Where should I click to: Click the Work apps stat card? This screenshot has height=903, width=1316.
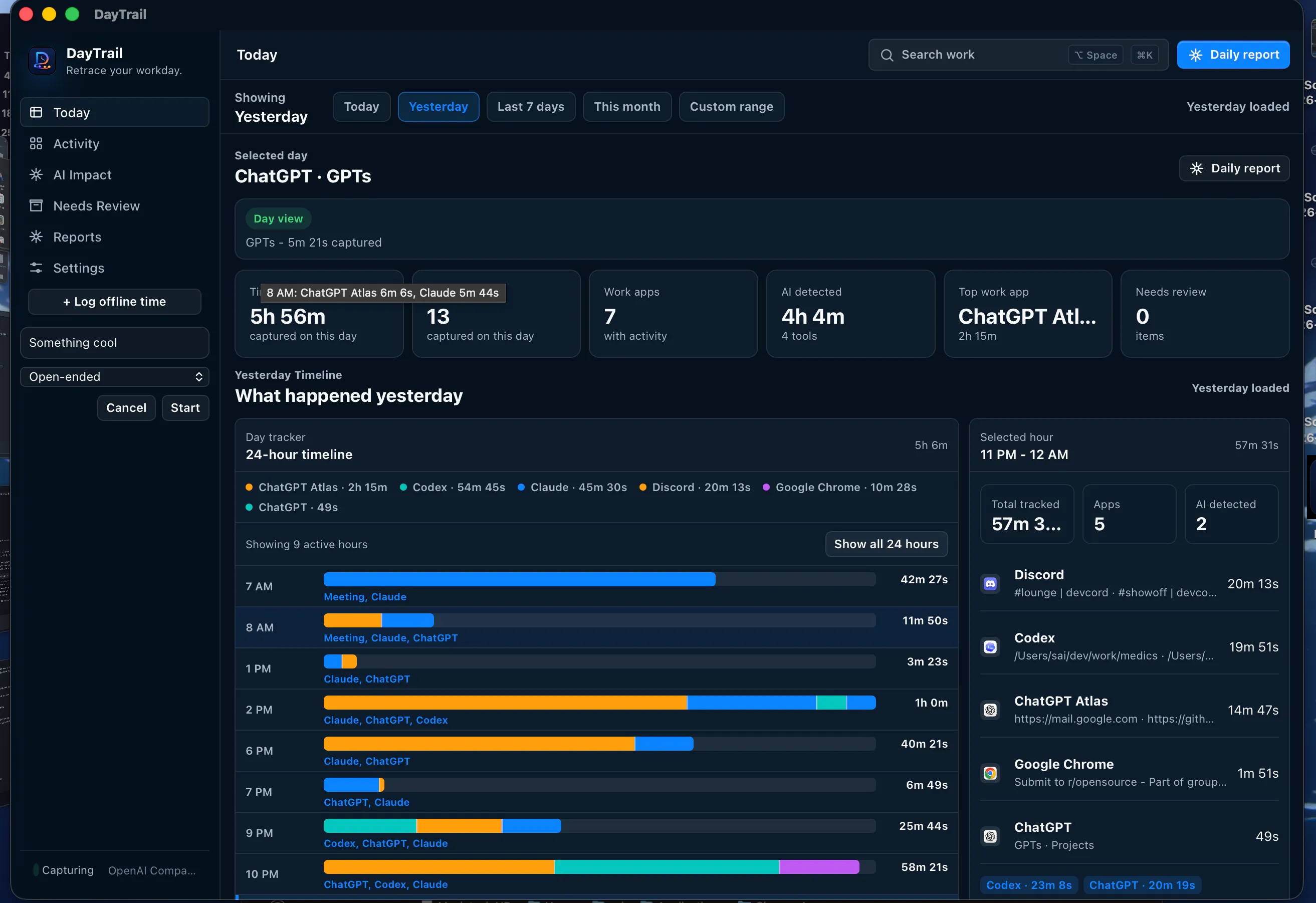[674, 314]
